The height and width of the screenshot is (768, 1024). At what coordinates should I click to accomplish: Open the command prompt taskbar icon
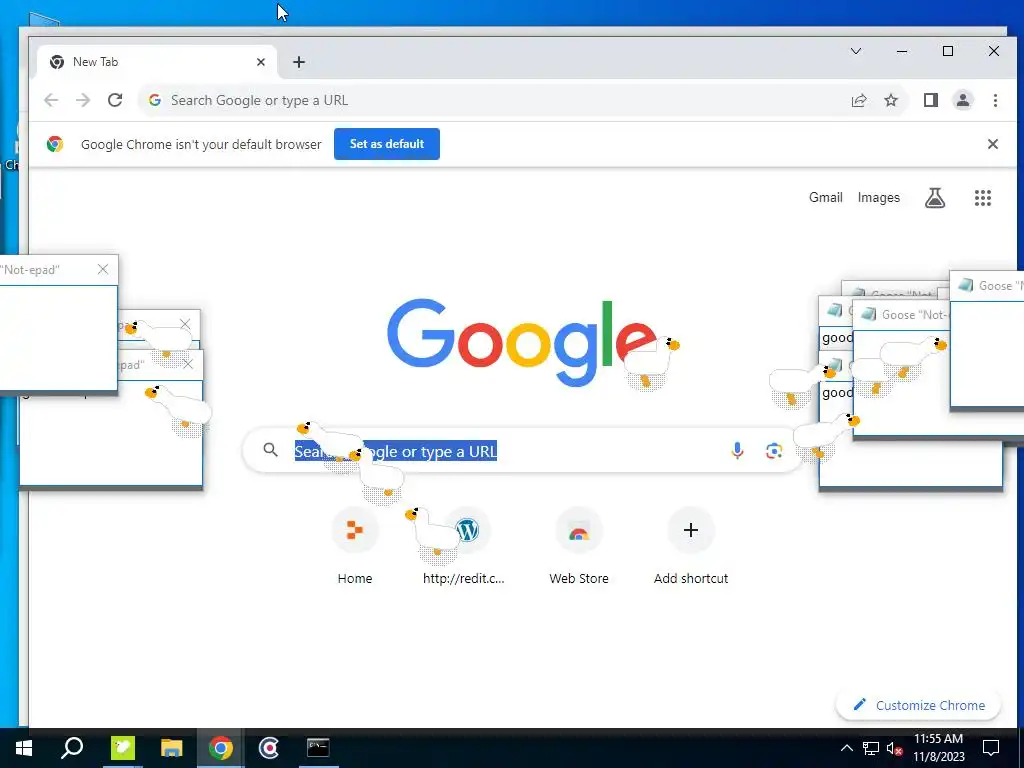click(318, 748)
